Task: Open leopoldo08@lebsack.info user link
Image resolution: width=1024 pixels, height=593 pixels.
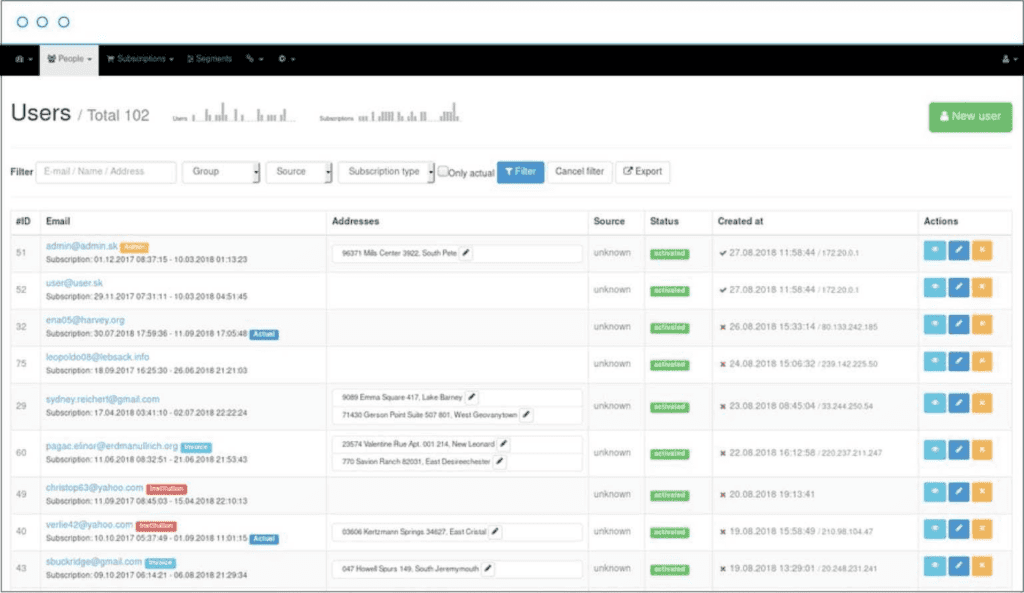Action: coord(97,357)
